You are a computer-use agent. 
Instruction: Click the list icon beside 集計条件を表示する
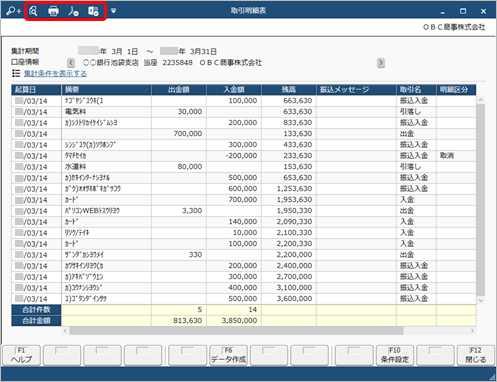coord(16,73)
